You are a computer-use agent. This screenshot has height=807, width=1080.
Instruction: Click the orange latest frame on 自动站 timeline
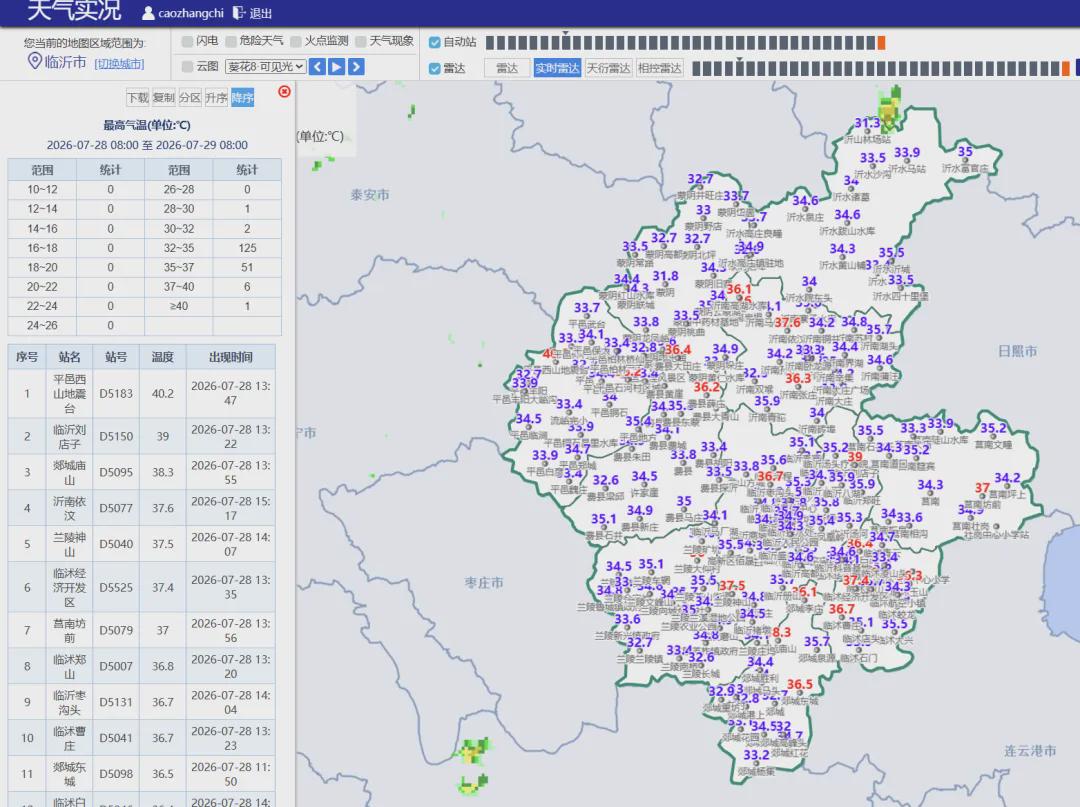[x=881, y=43]
